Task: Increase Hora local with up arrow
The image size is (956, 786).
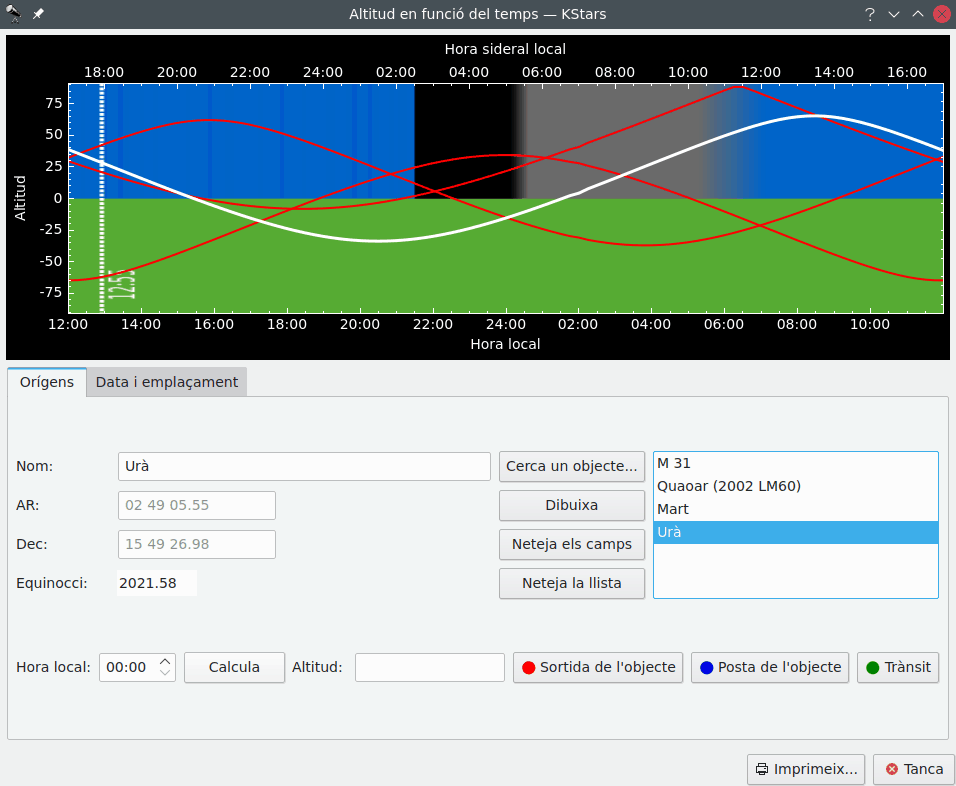Action: pos(165,661)
